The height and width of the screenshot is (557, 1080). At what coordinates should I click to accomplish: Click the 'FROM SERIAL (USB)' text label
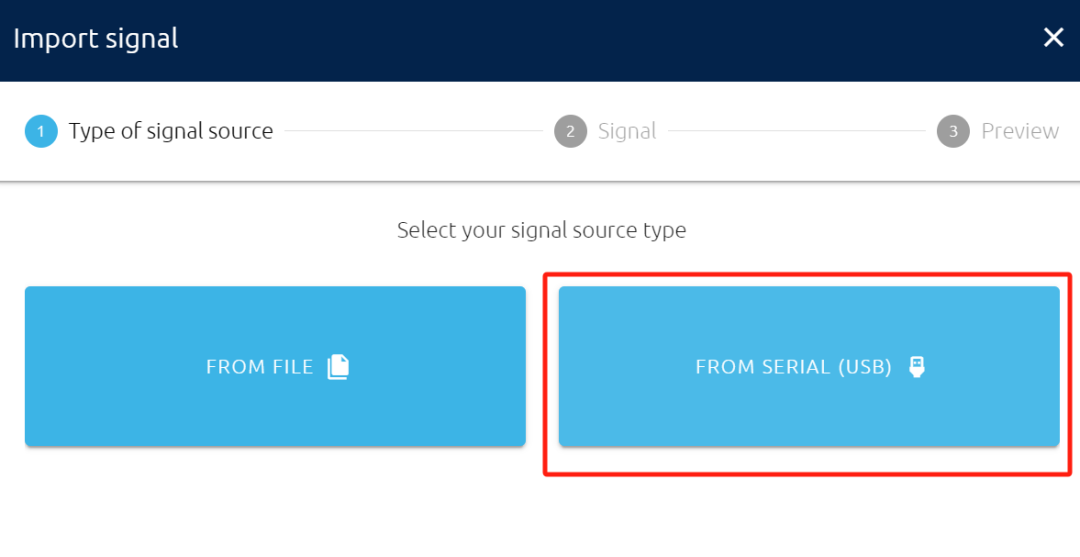click(793, 367)
